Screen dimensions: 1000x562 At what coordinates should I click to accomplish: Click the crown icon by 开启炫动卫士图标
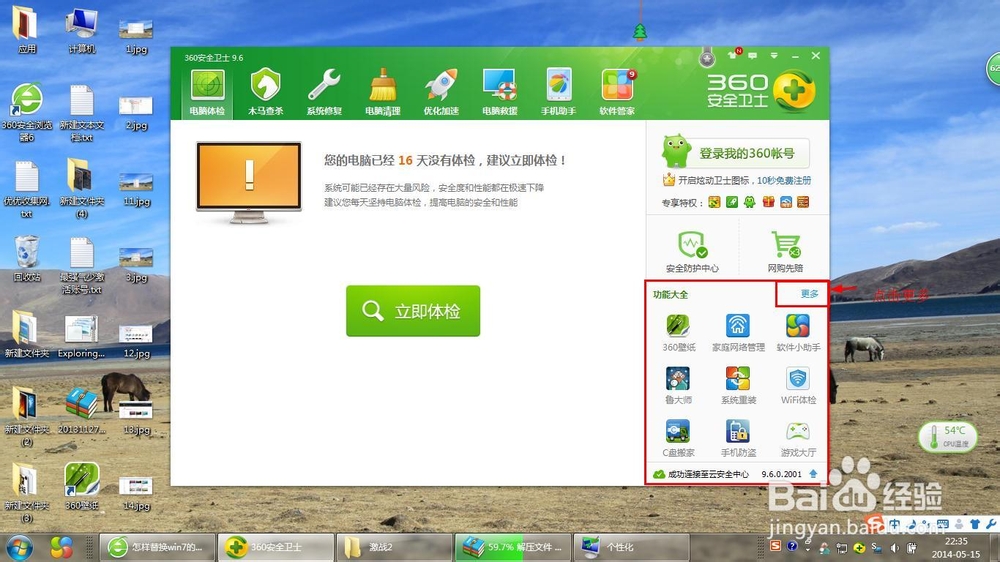coord(668,180)
